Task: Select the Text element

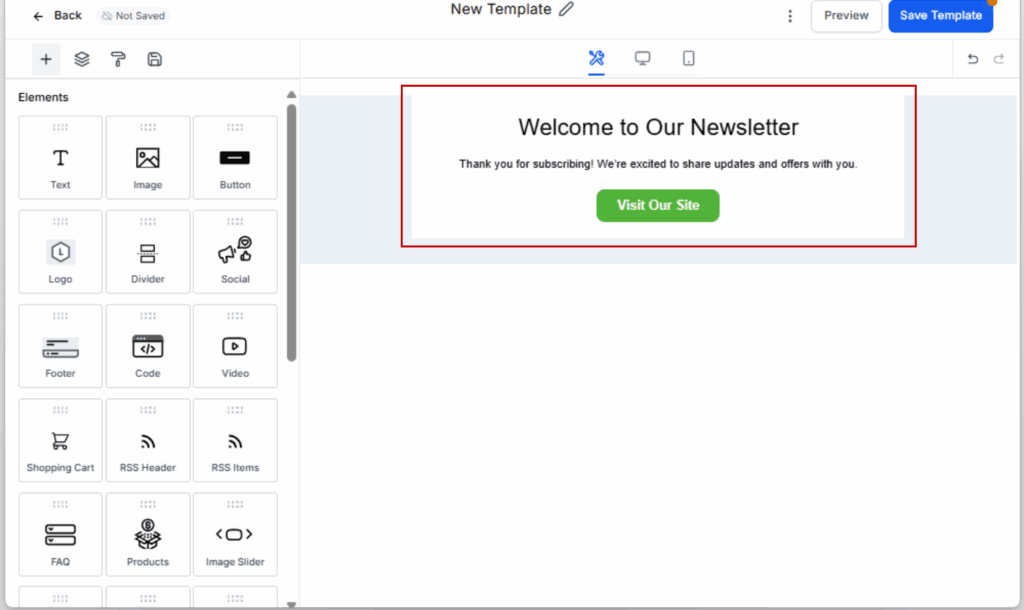Action: [x=60, y=157]
